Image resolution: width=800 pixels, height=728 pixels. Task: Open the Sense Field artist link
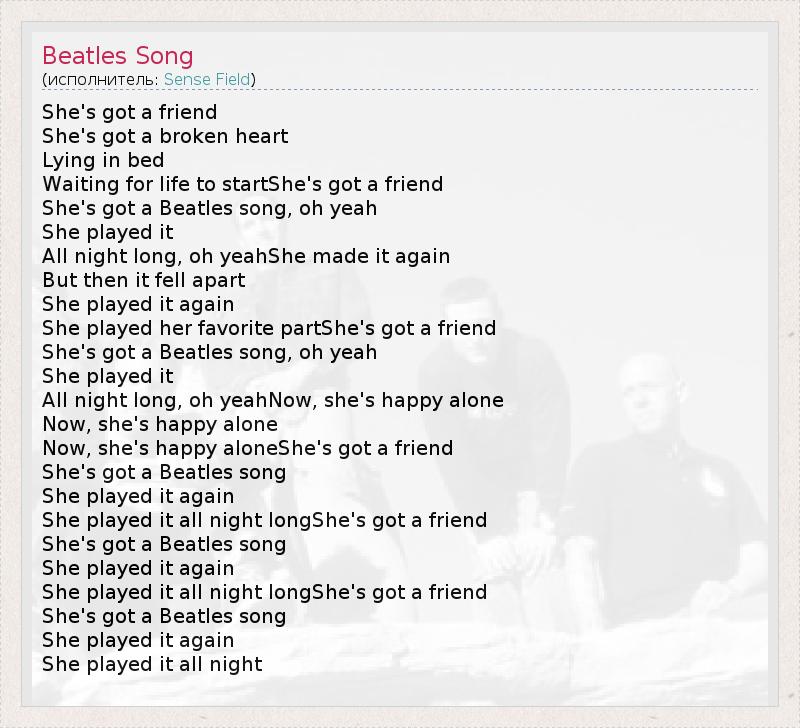[207, 79]
